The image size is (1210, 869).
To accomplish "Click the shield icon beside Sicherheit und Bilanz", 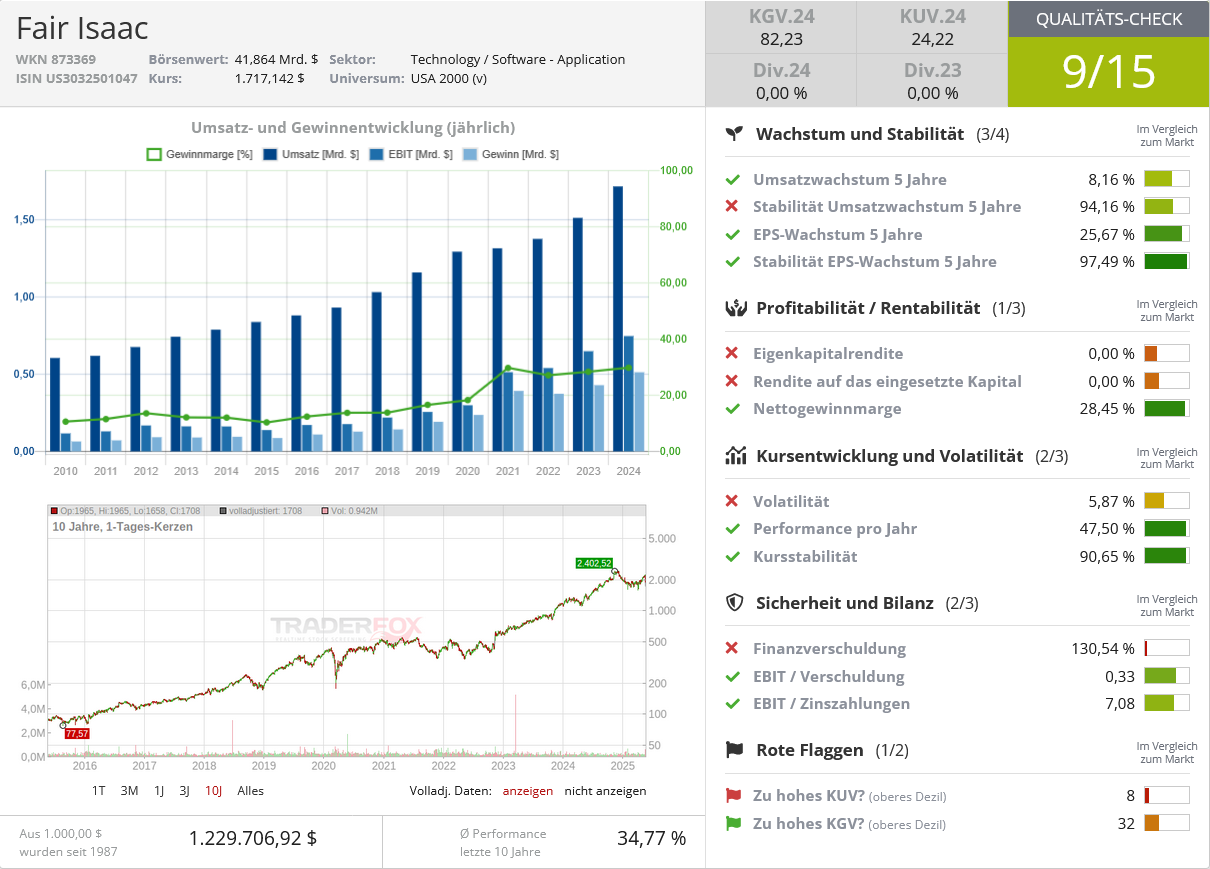I will [734, 603].
